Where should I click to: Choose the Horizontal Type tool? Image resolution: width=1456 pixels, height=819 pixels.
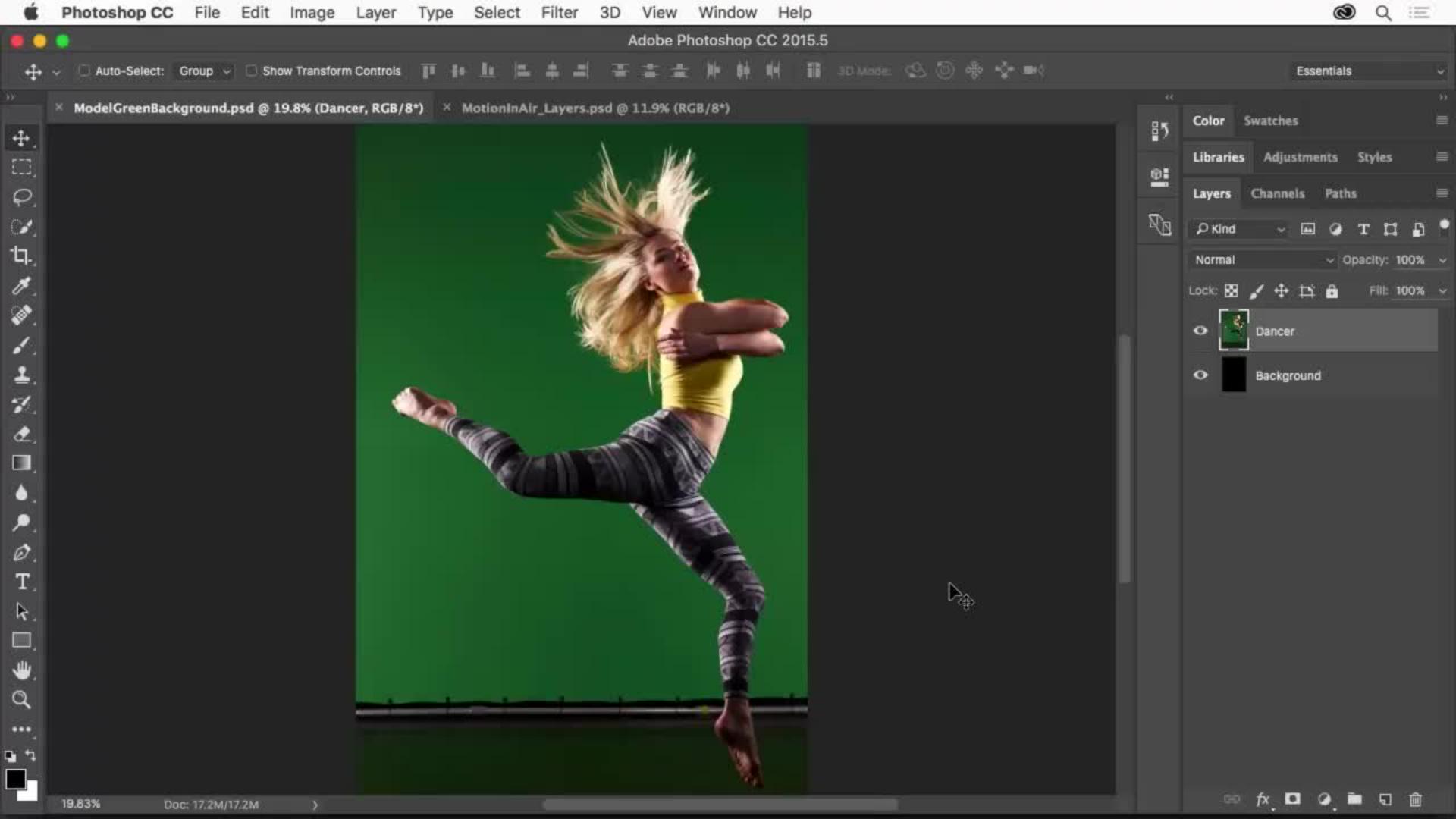coord(21,582)
